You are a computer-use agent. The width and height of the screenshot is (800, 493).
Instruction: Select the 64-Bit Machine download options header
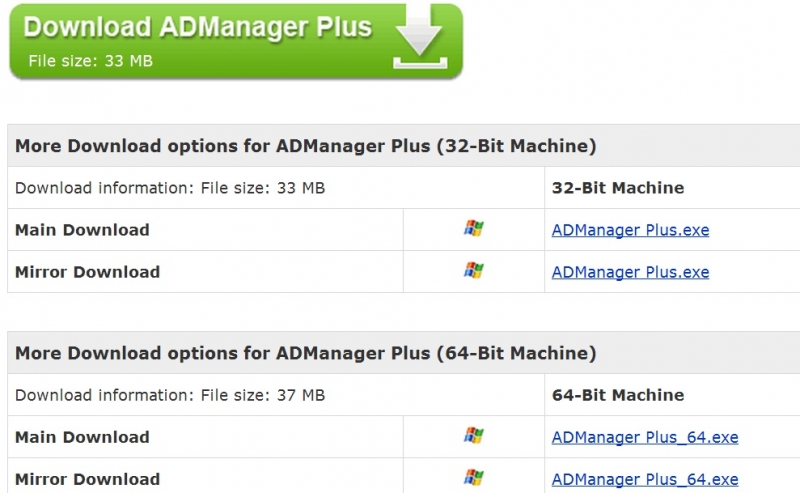[305, 353]
